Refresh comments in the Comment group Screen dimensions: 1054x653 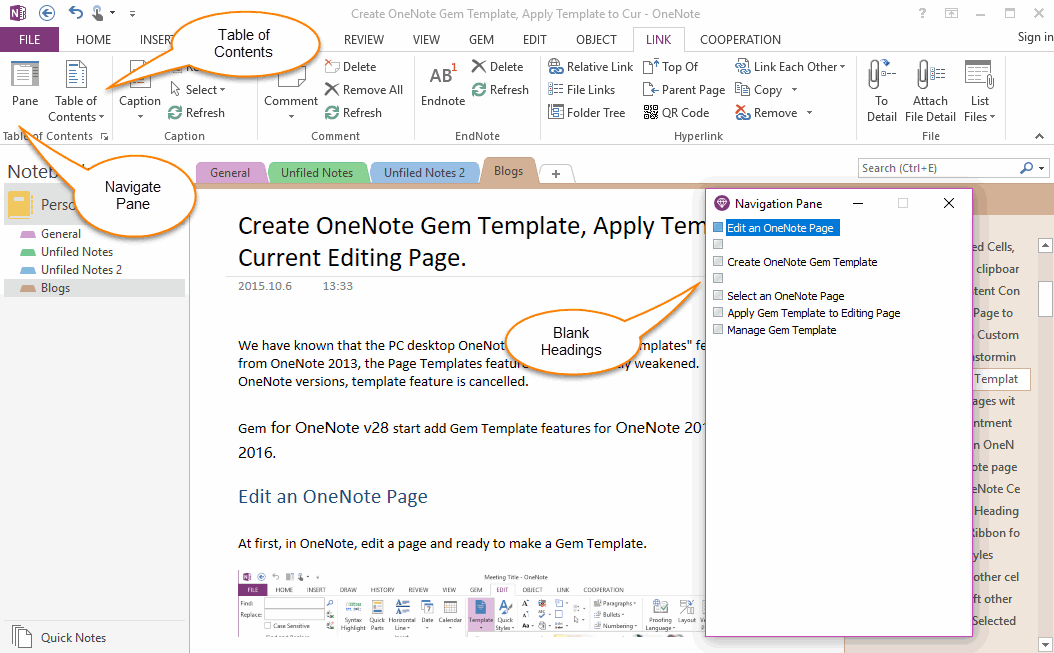coord(353,112)
